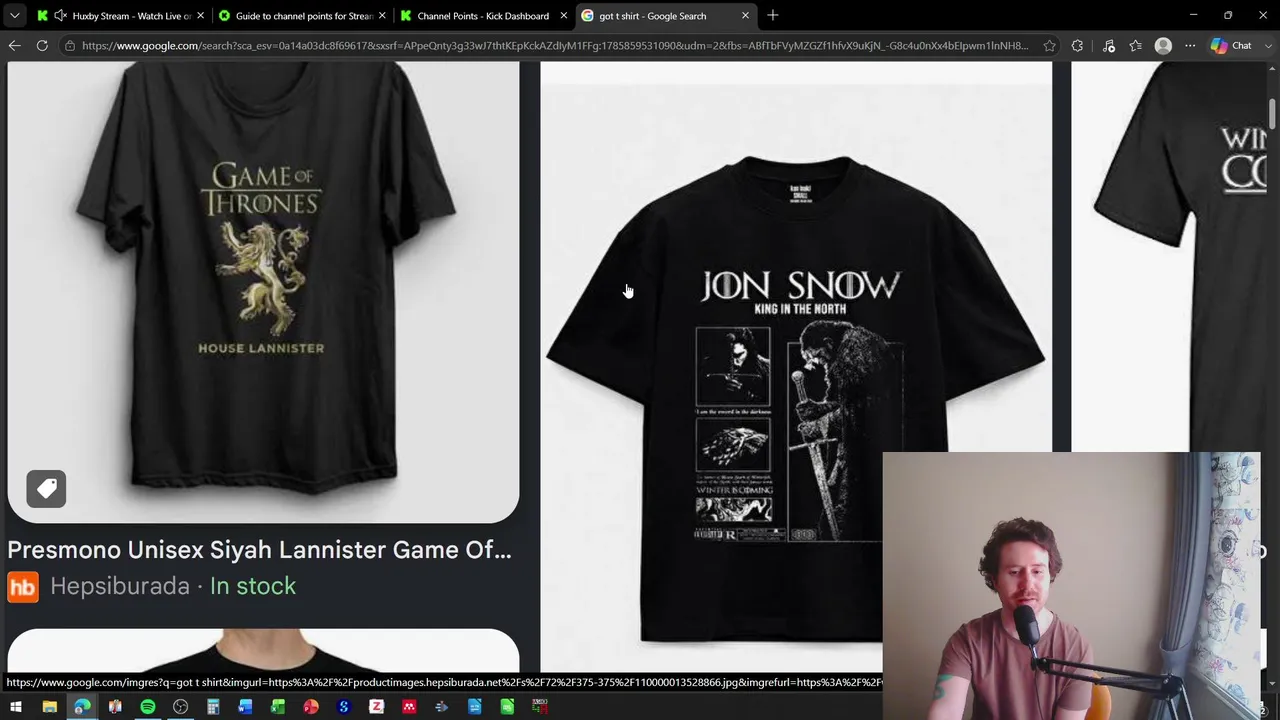This screenshot has height=720, width=1280.
Task: Open the browser Extensions menu
Action: (1077, 46)
